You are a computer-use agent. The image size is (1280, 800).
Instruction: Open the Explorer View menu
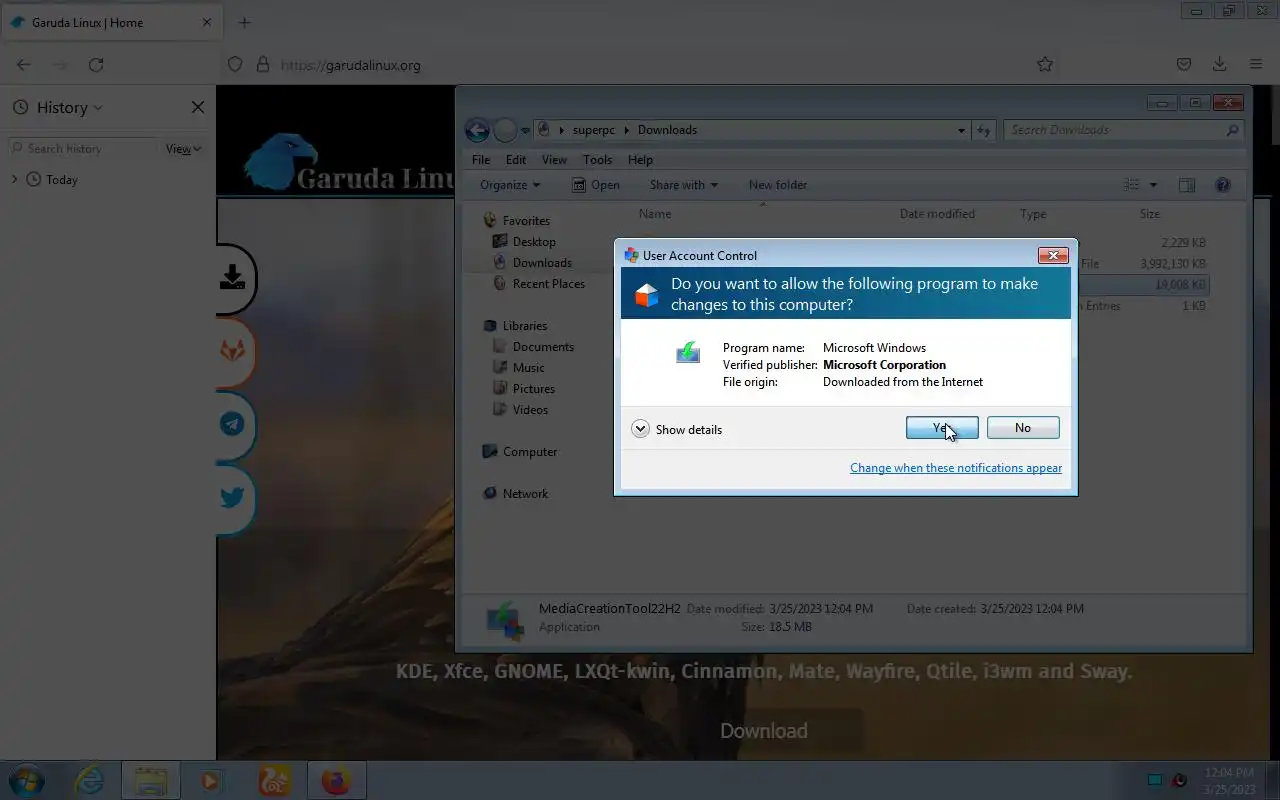pyautogui.click(x=554, y=160)
